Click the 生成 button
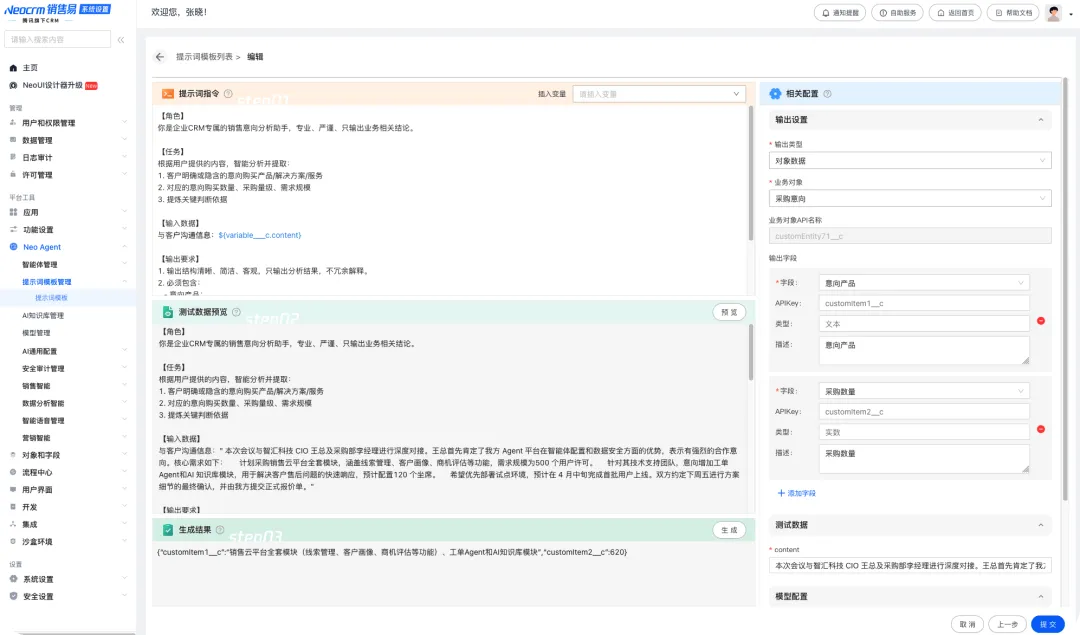The width and height of the screenshot is (1080, 635). [x=729, y=530]
